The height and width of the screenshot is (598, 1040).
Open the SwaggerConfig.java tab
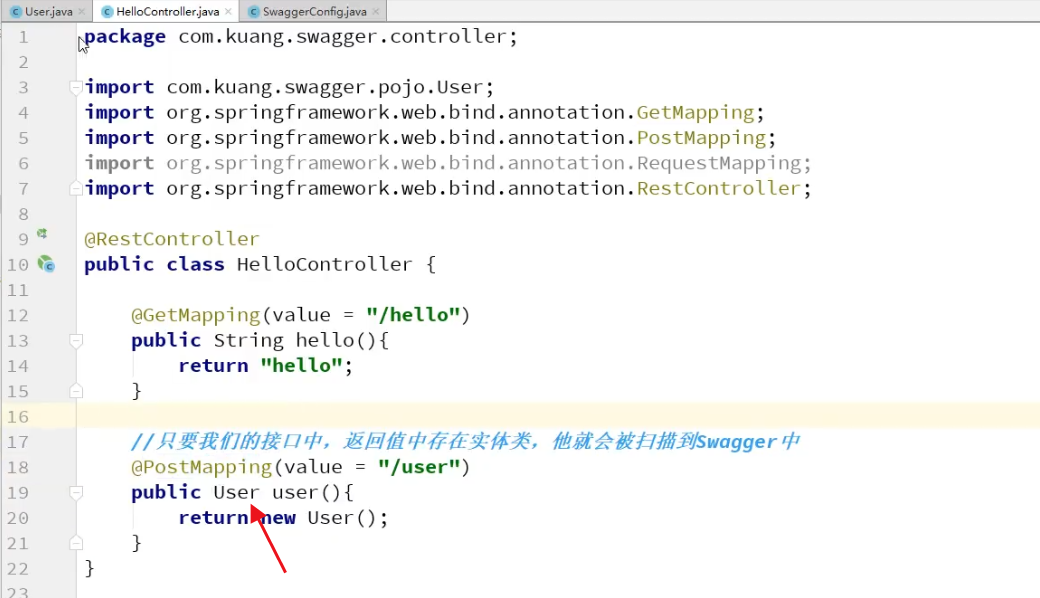pyautogui.click(x=314, y=11)
